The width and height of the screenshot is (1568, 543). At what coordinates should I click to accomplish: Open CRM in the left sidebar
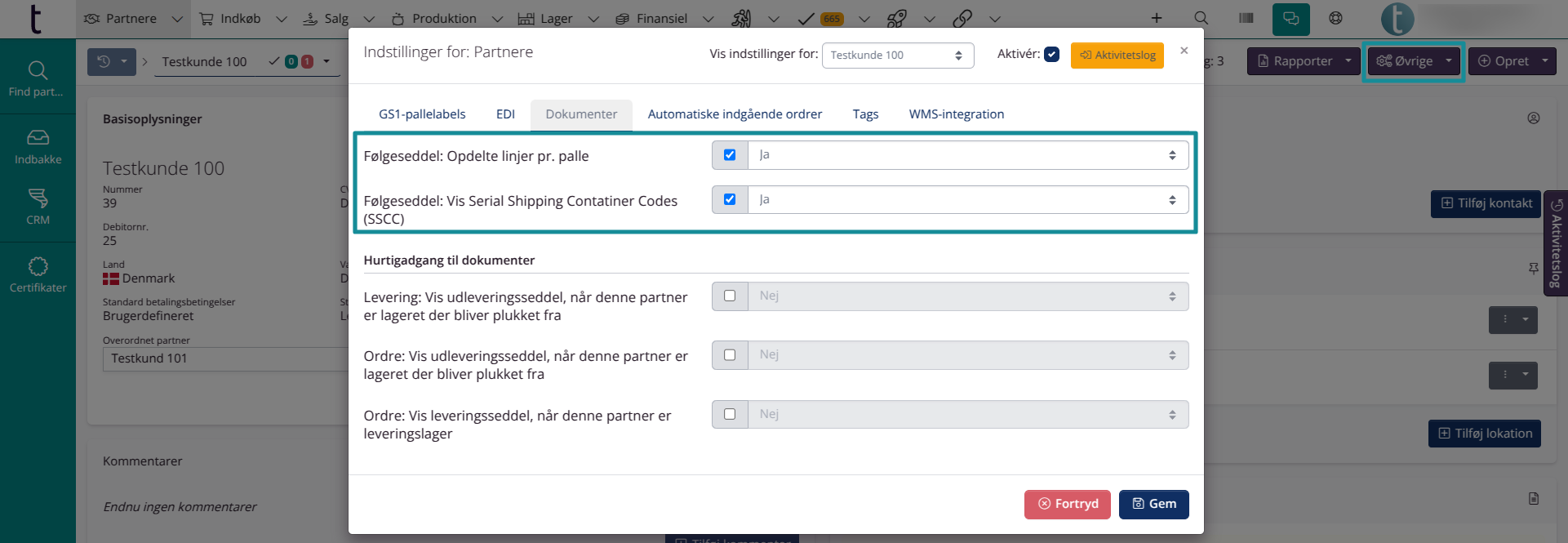(x=38, y=207)
